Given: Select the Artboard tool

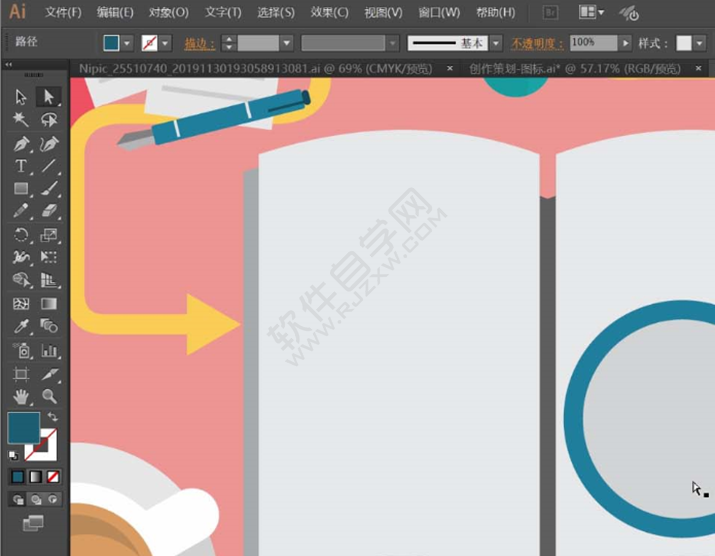Looking at the screenshot, I should 21,374.
